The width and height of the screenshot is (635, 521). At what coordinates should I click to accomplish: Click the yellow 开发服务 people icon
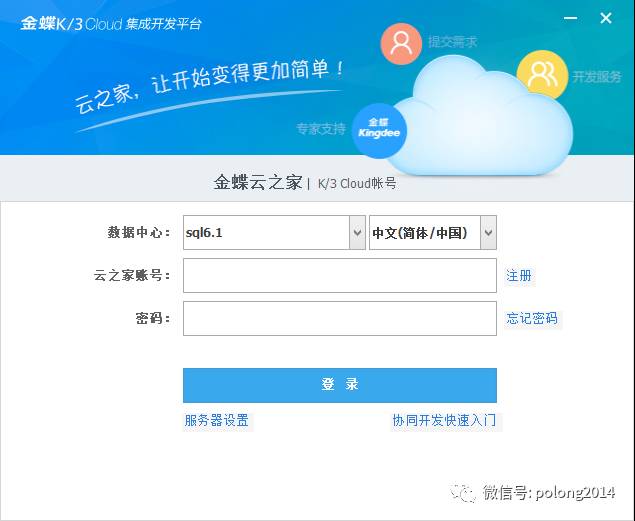click(x=542, y=74)
